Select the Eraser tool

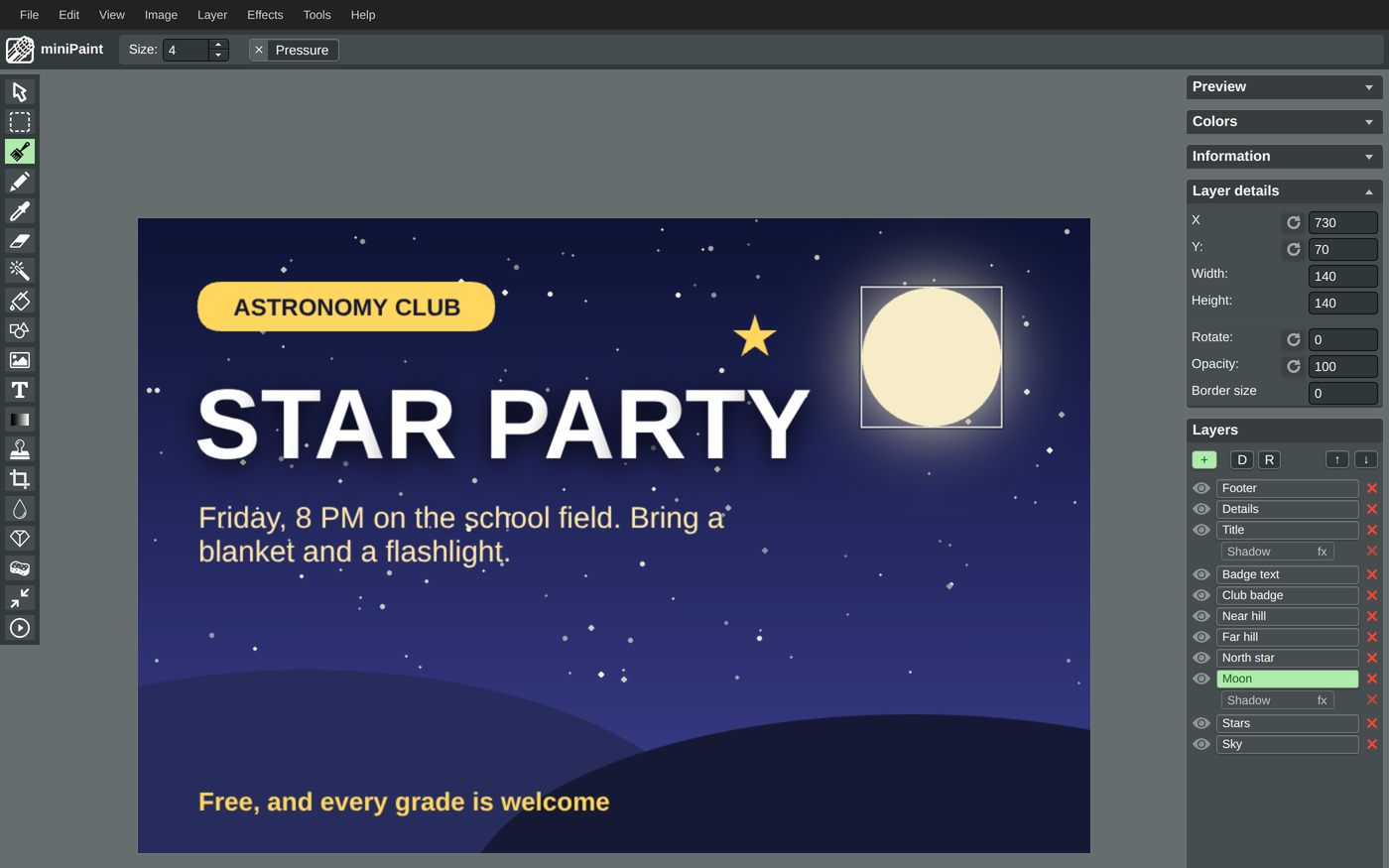click(x=20, y=241)
